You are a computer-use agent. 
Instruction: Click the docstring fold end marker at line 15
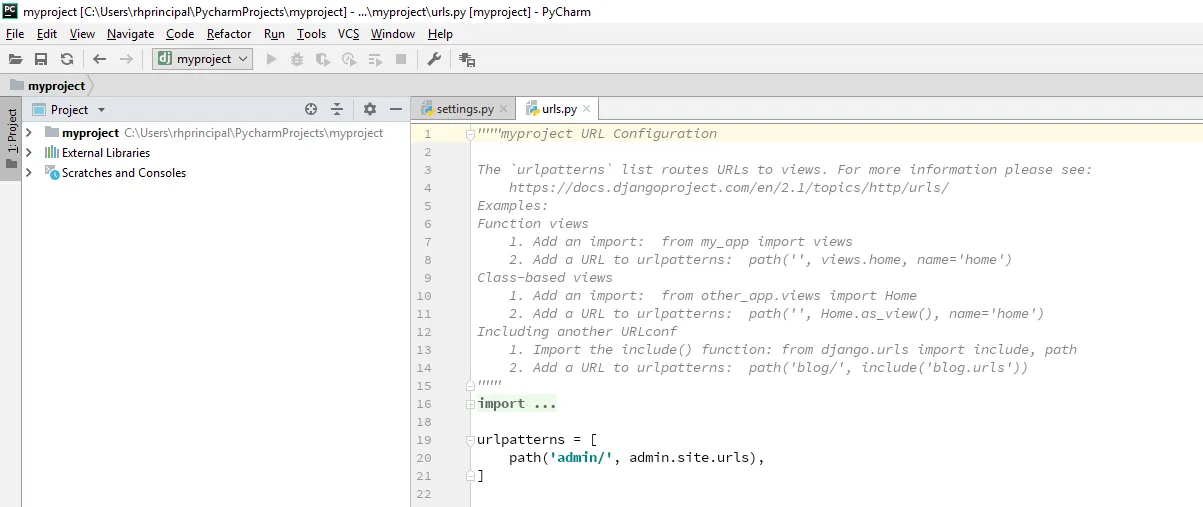pos(470,385)
